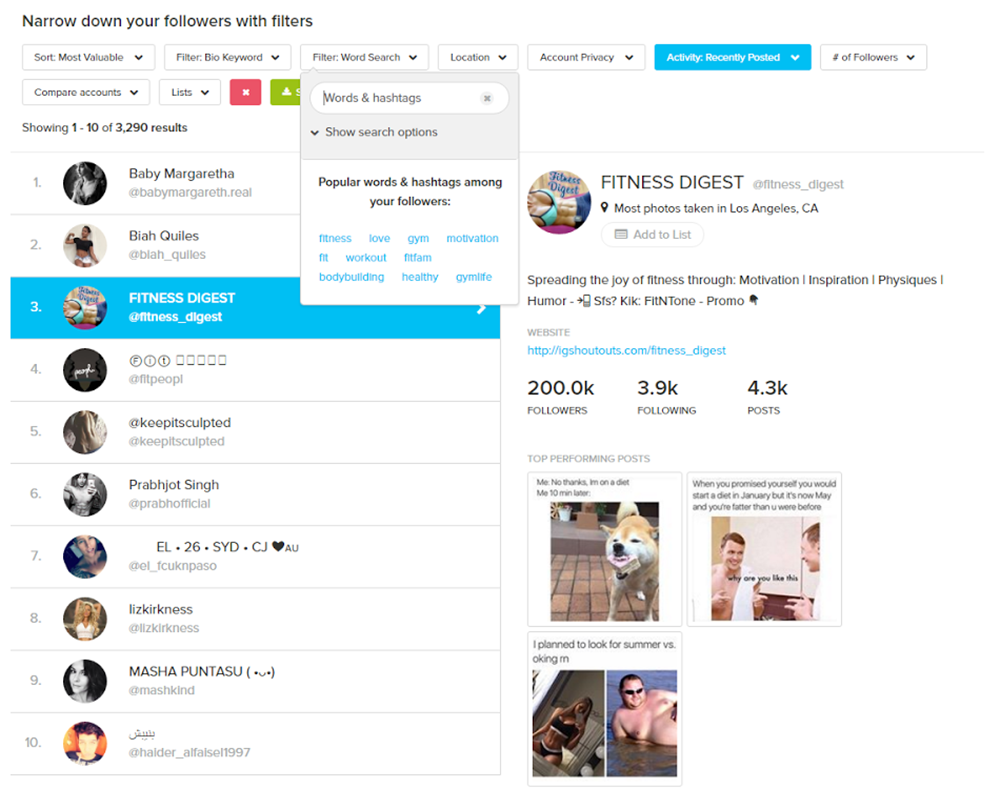Open the # of Followers filter

tap(873, 57)
